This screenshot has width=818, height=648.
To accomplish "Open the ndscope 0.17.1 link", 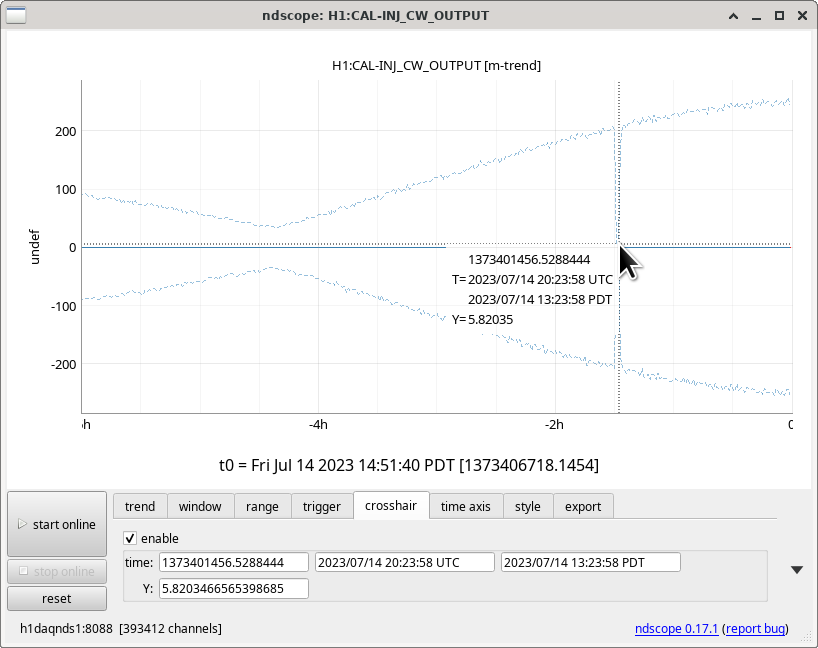I will 676,629.
